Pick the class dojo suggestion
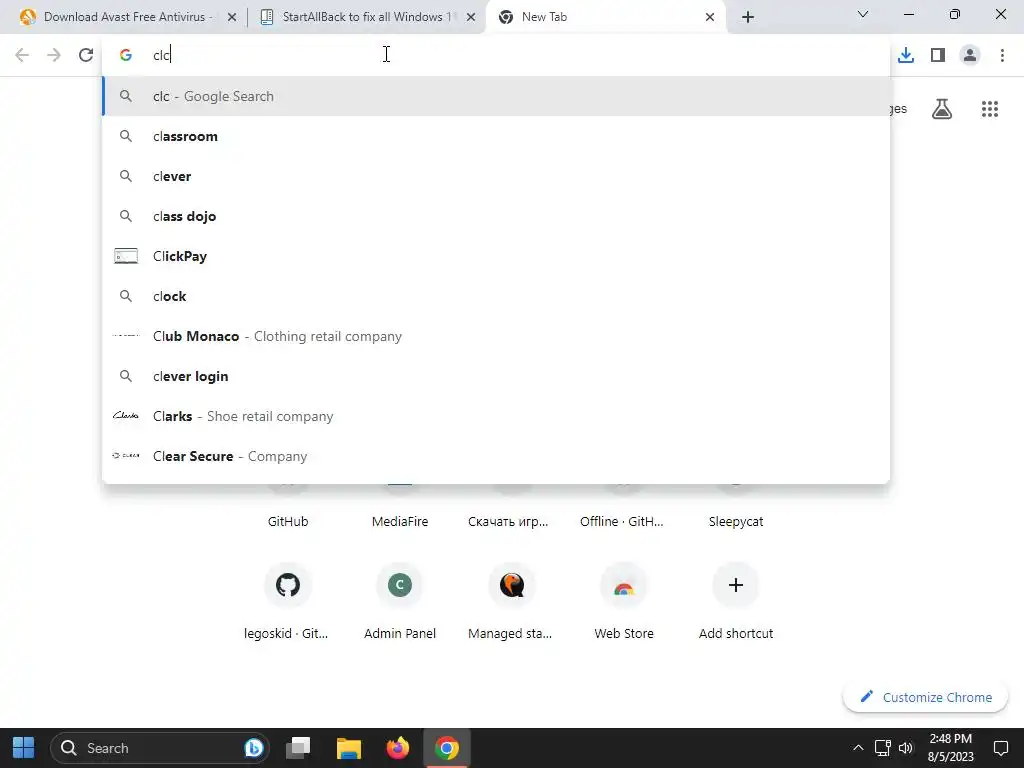This screenshot has height=768, width=1024. point(496,216)
